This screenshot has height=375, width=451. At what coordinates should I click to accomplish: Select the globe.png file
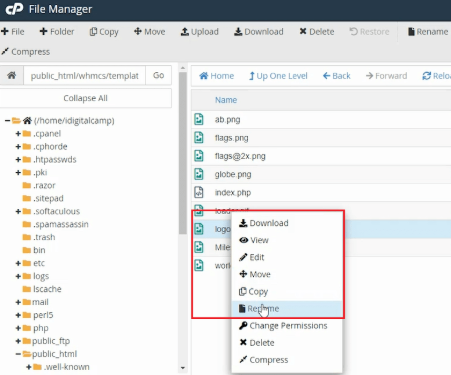coord(233,174)
